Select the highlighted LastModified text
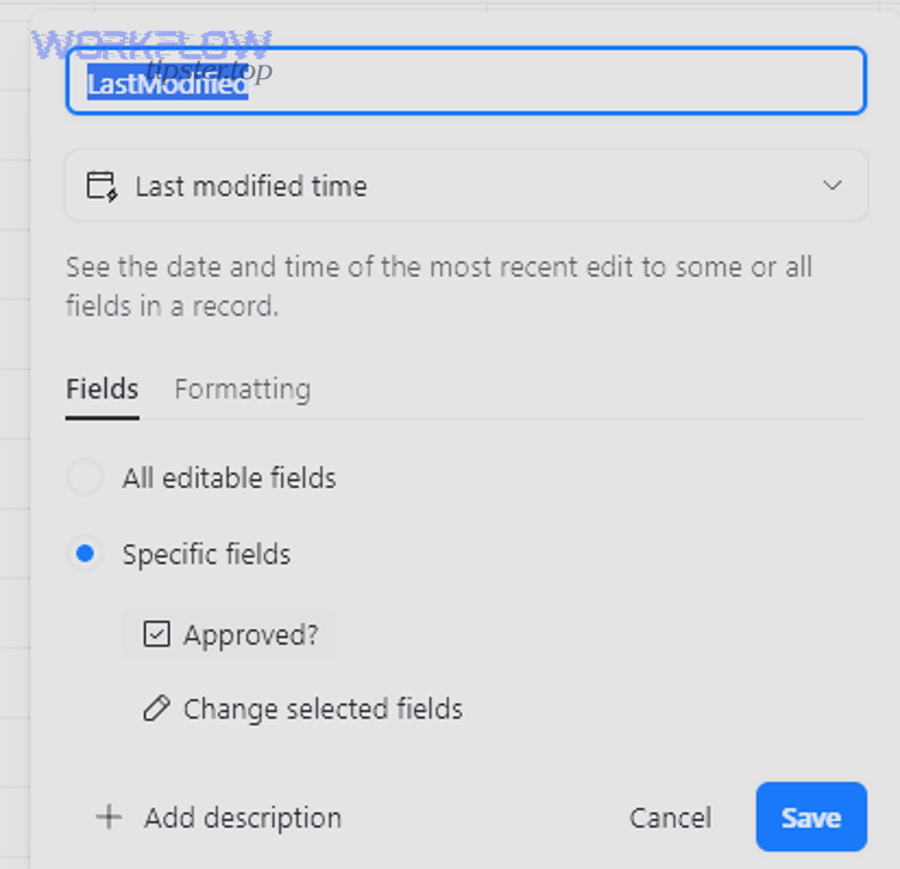This screenshot has width=900, height=869. [x=165, y=85]
